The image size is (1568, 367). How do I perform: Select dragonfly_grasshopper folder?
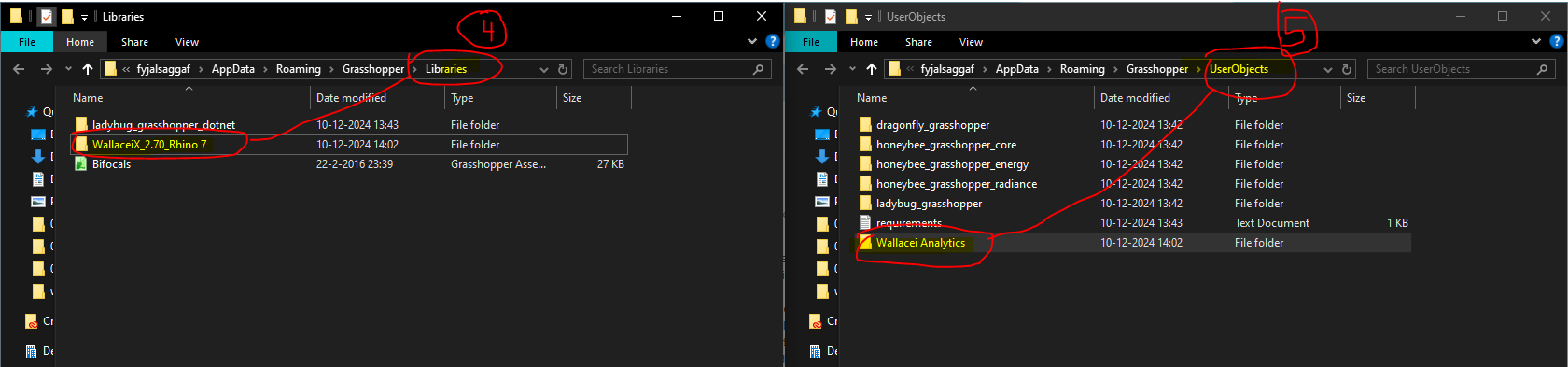pyautogui.click(x=1133, y=125)
